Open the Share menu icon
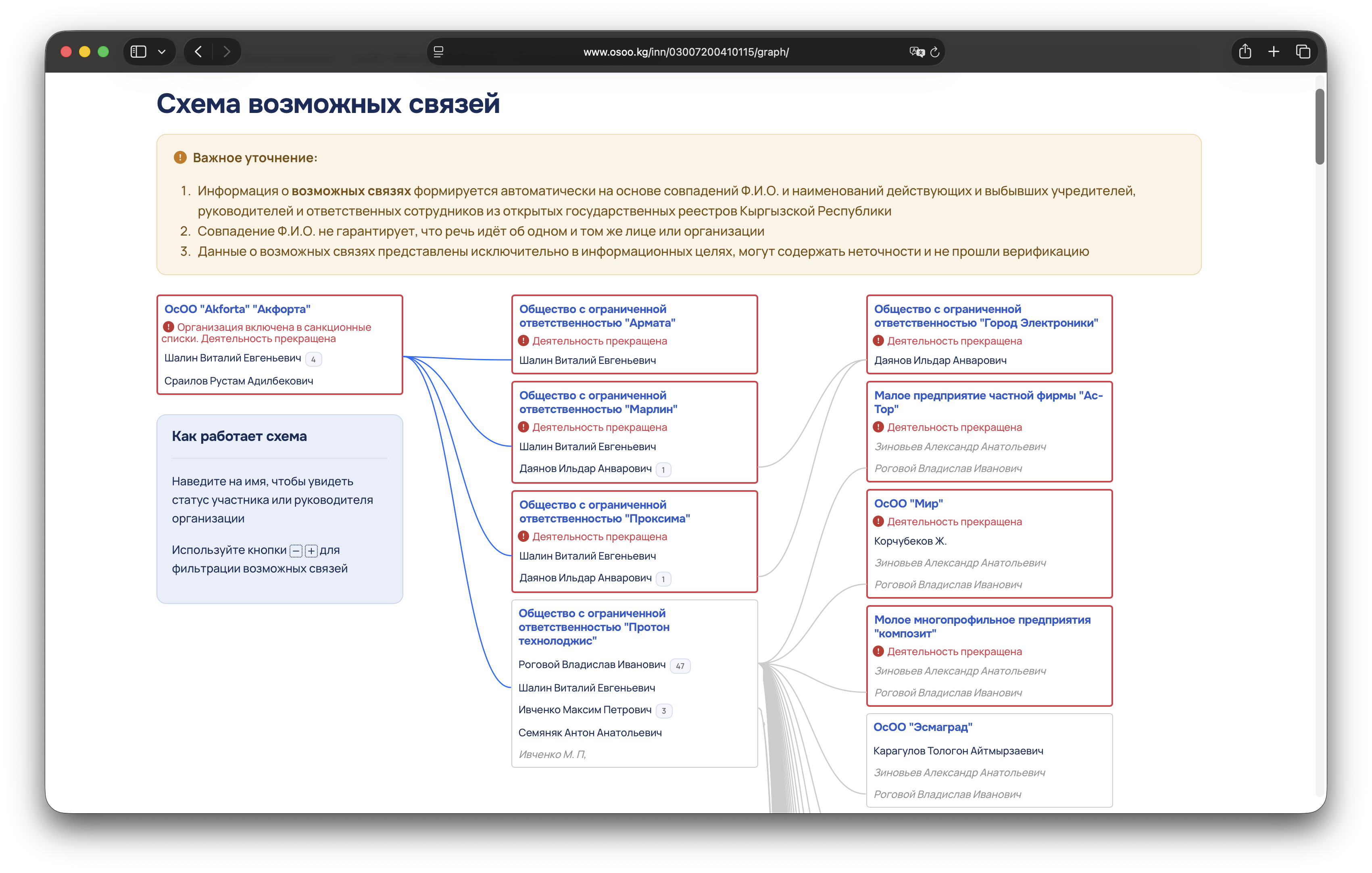This screenshot has width=1372, height=873. tap(1245, 52)
